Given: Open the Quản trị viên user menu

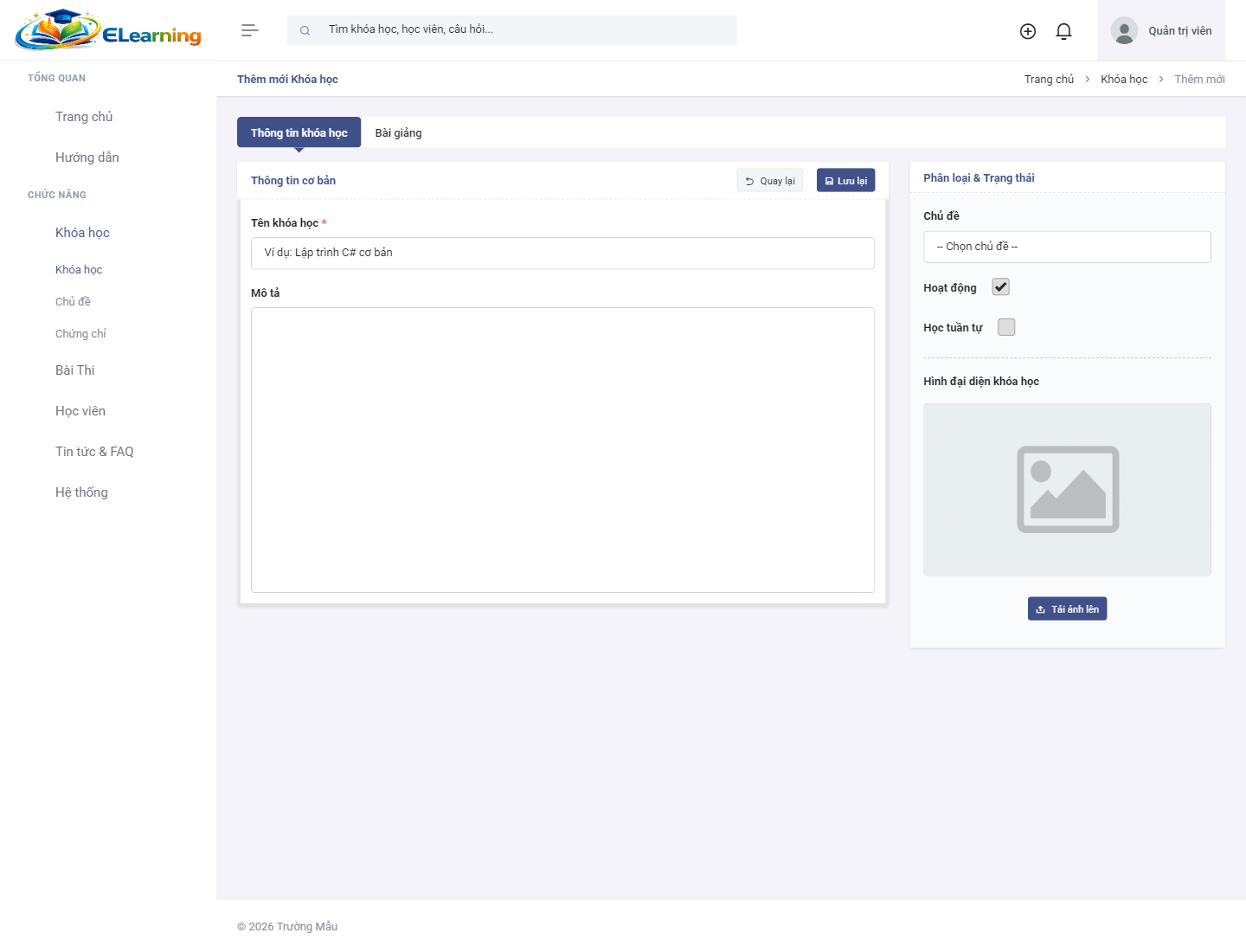Looking at the screenshot, I should (1161, 30).
